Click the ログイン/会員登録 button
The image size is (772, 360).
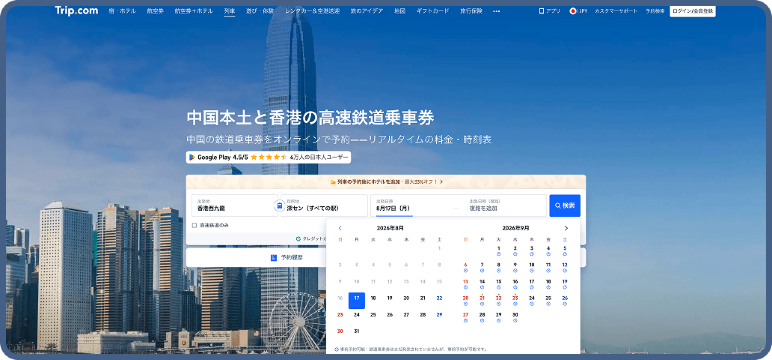[x=692, y=11]
